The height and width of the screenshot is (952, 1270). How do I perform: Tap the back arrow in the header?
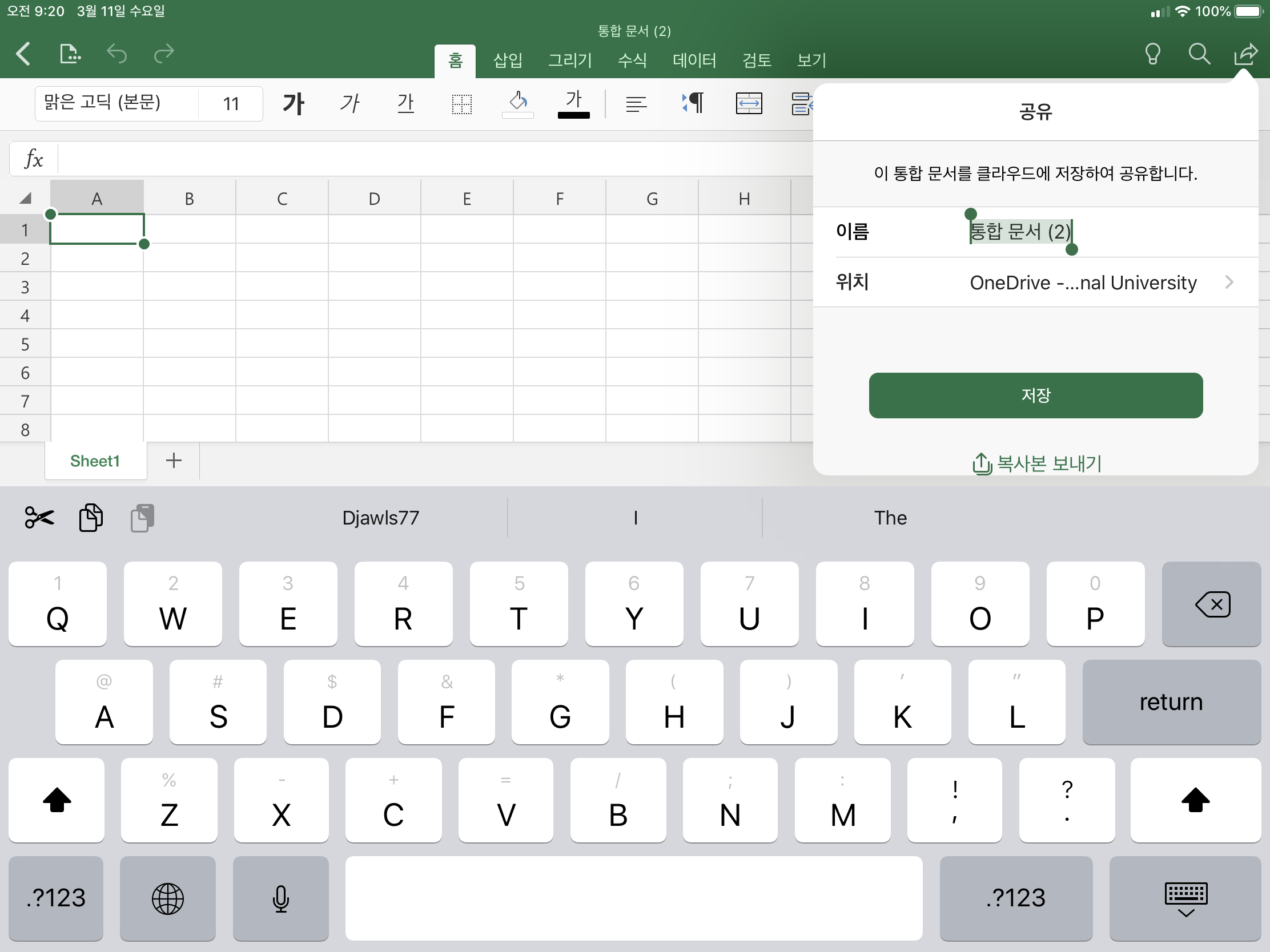coord(23,54)
